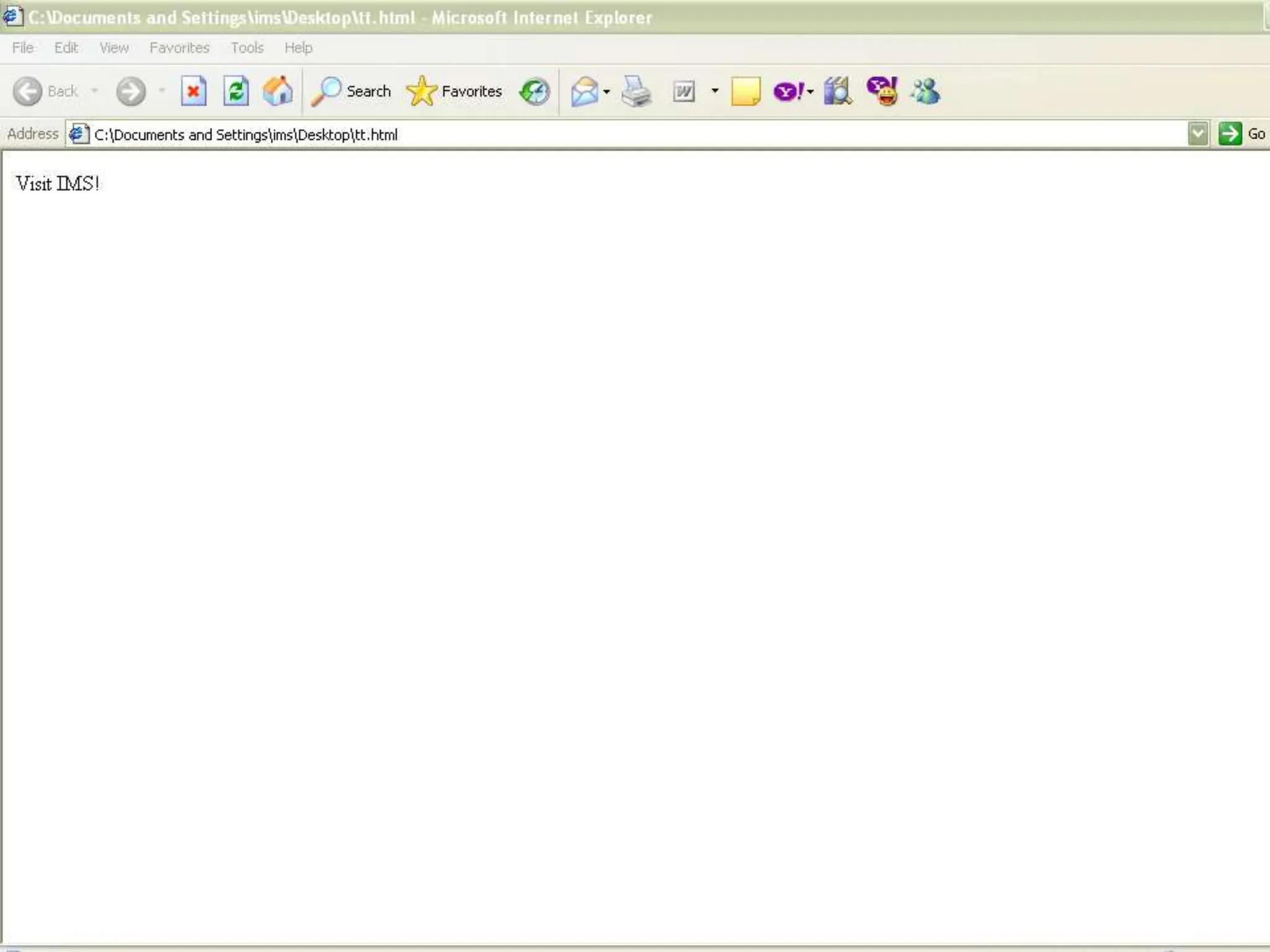
Task: Open the Research books-magnifier icon
Action: pos(838,92)
